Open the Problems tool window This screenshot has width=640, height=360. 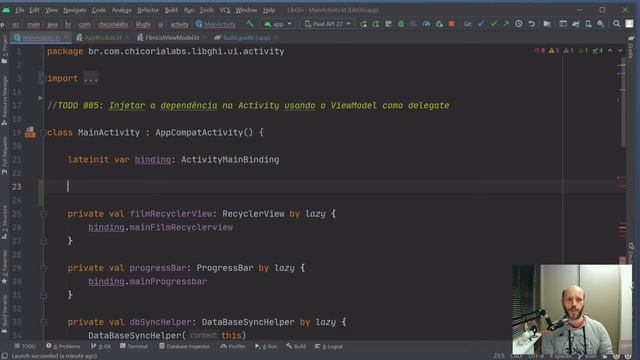[x=63, y=346]
